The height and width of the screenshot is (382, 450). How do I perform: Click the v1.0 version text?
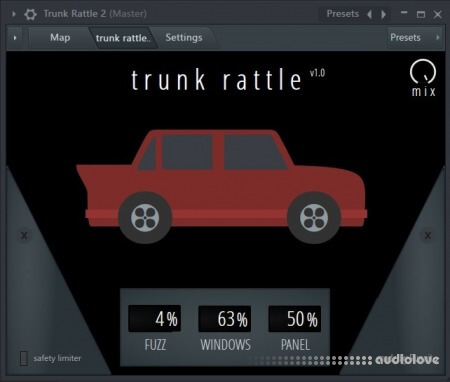tap(317, 73)
